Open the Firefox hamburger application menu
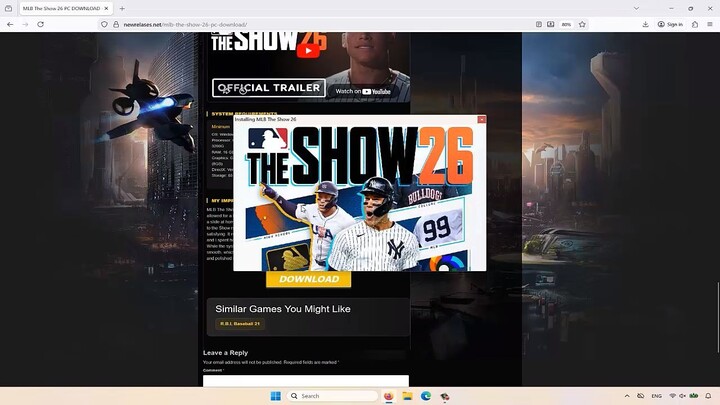Screen dimensions: 720x405 pyautogui.click(x=710, y=24)
